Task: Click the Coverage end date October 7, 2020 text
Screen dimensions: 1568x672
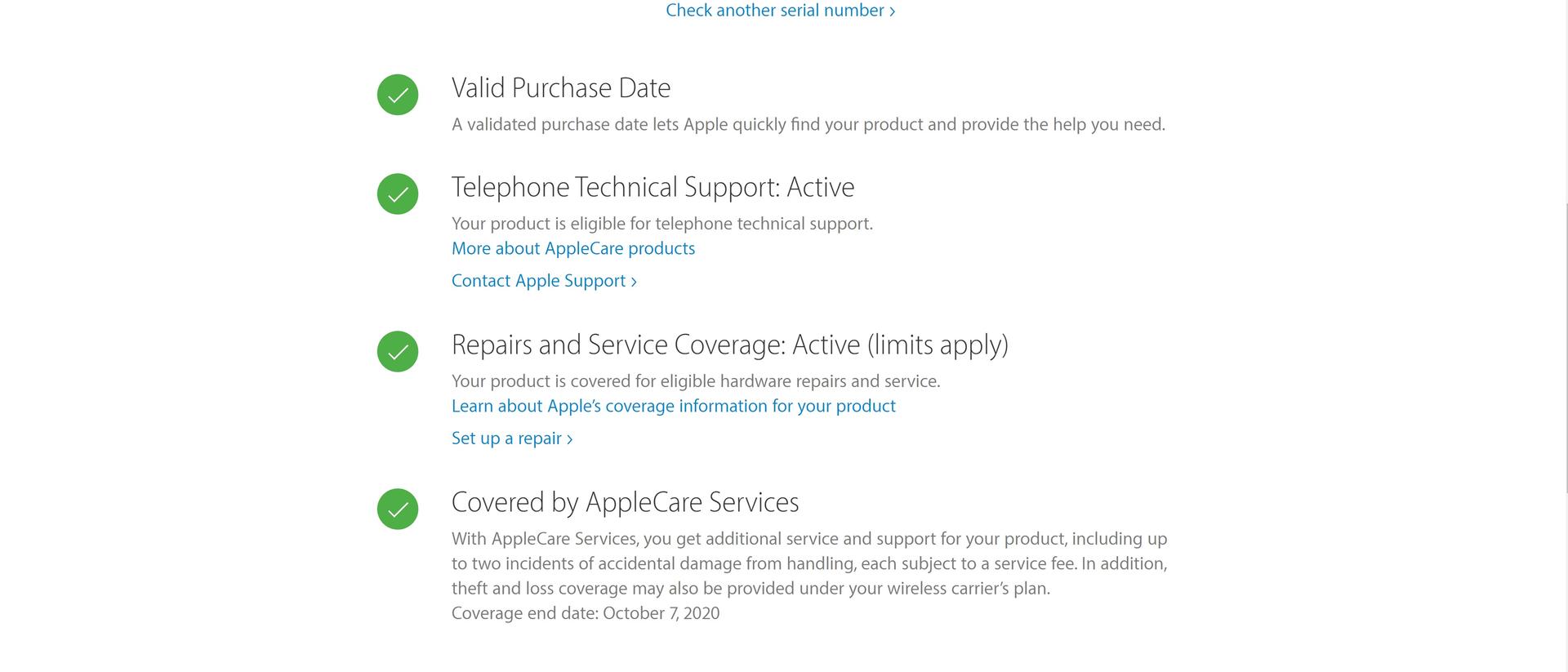Action: coord(586,613)
